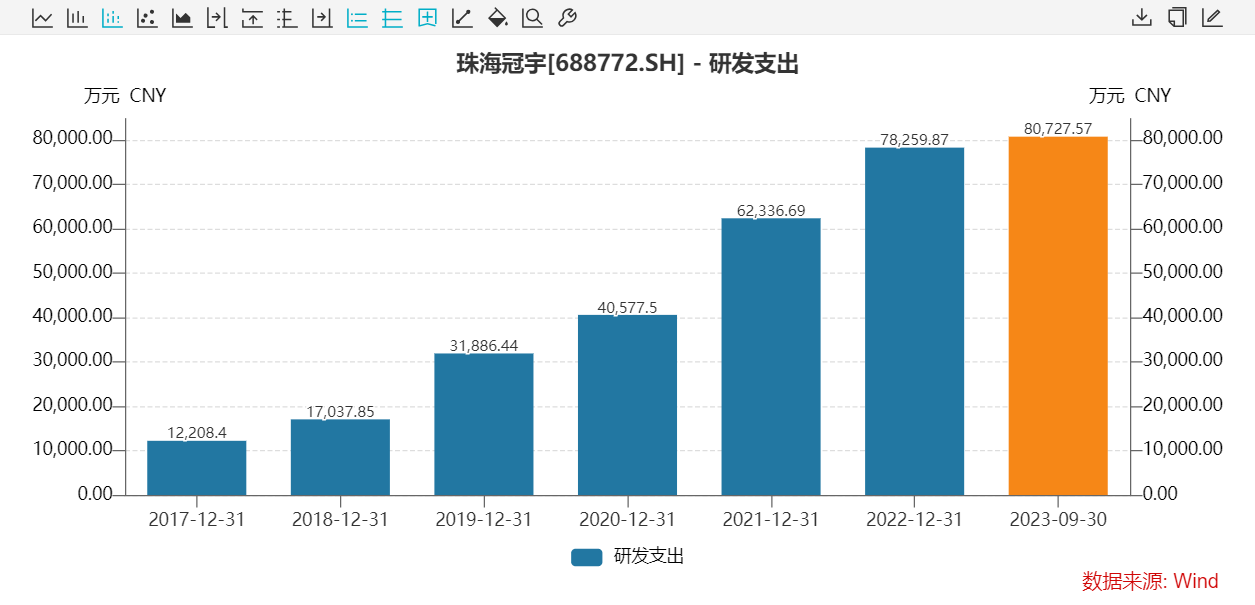1255x605 pixels.
Task: Click the 40,577.5 data label
Action: coord(627,307)
